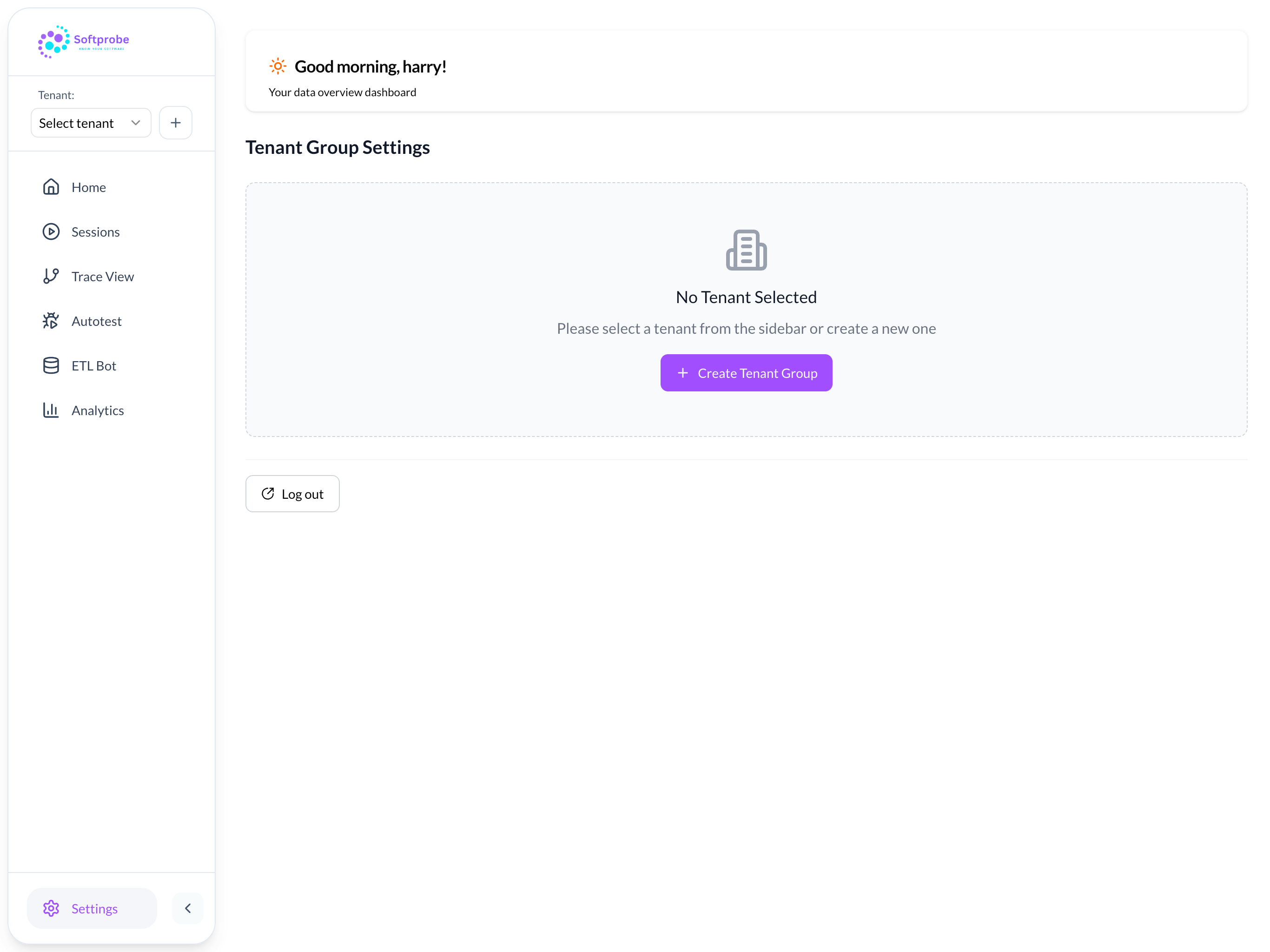Open Settings in the sidebar footer

tap(92, 908)
